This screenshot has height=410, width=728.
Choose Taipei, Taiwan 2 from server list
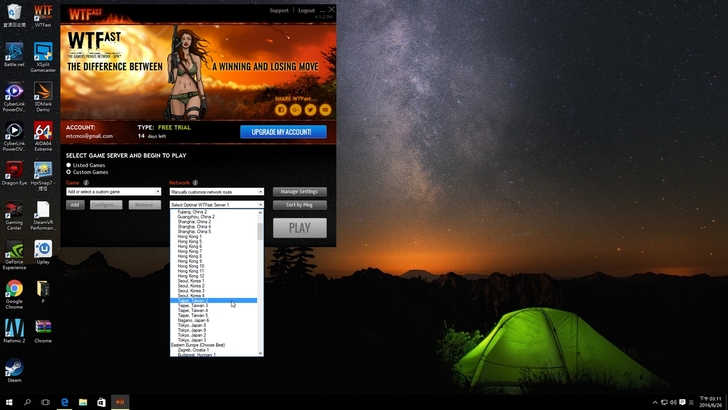pos(213,300)
